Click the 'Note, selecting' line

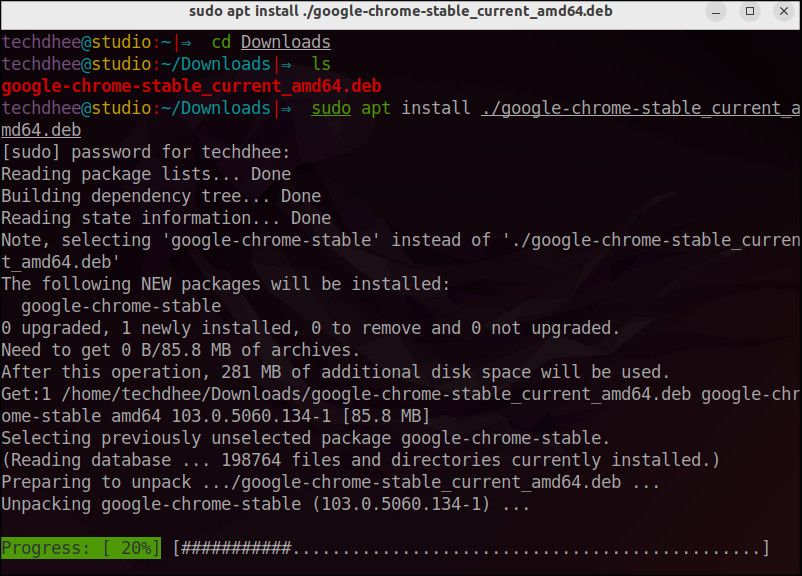pos(401,240)
